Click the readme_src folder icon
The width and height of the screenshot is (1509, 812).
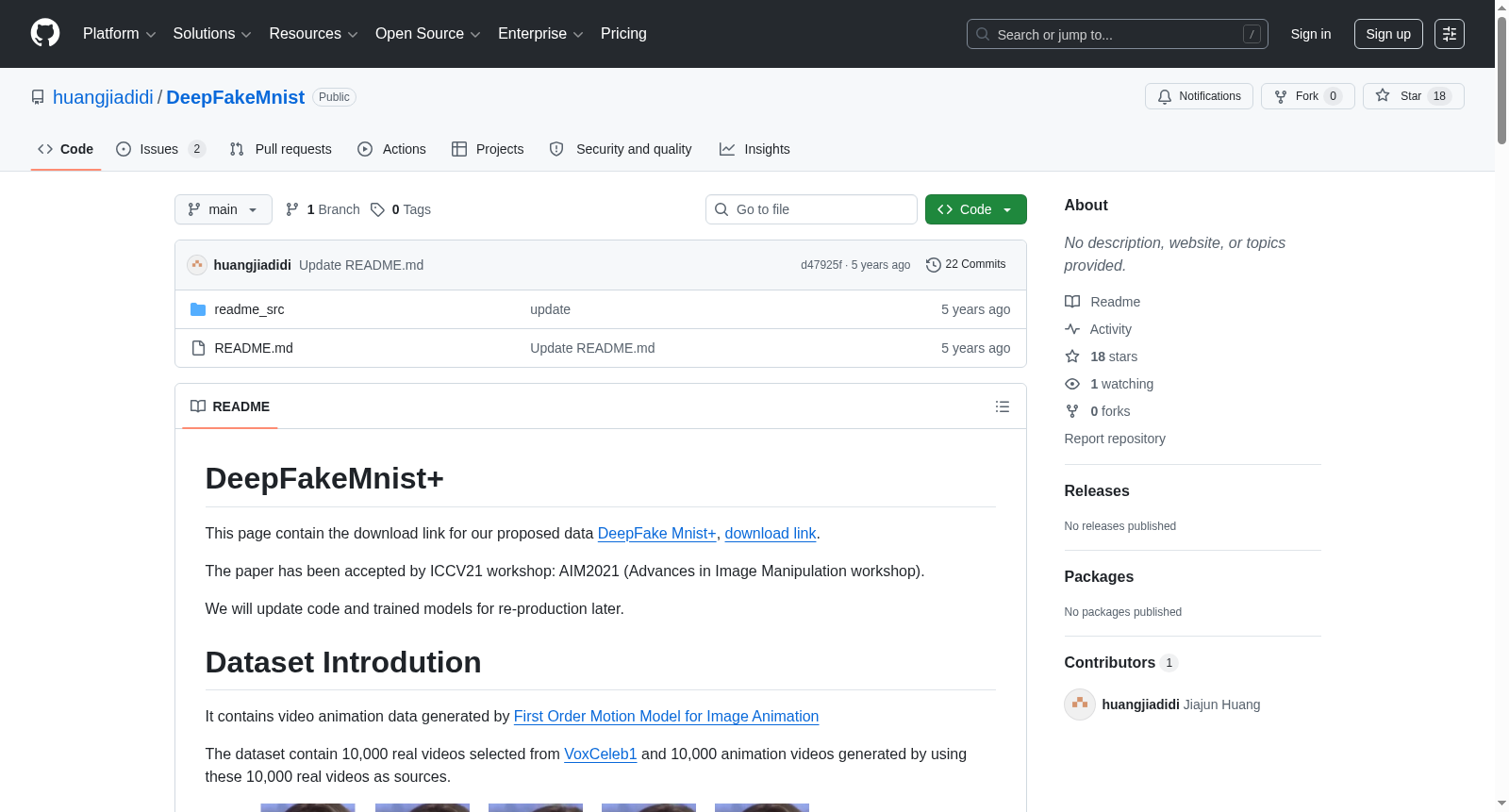[x=198, y=309]
